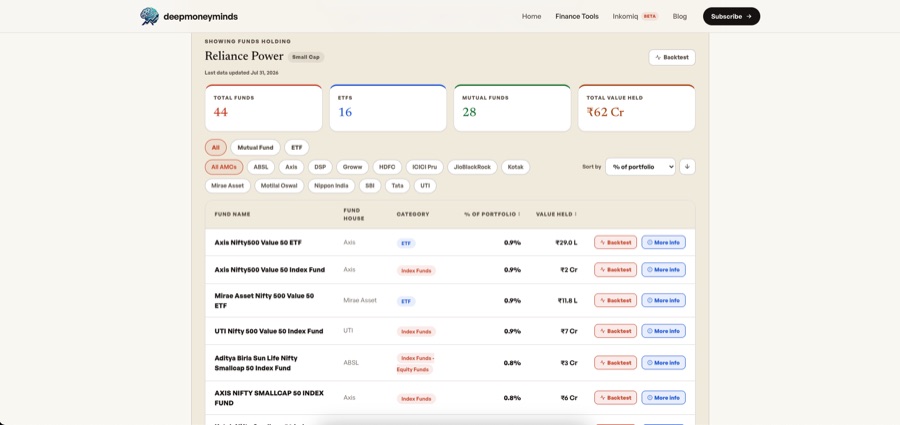The width and height of the screenshot is (900, 425).
Task: Select fund name Mirae Asset Nifty 500 Value 50 ETF
Action: click(265, 300)
